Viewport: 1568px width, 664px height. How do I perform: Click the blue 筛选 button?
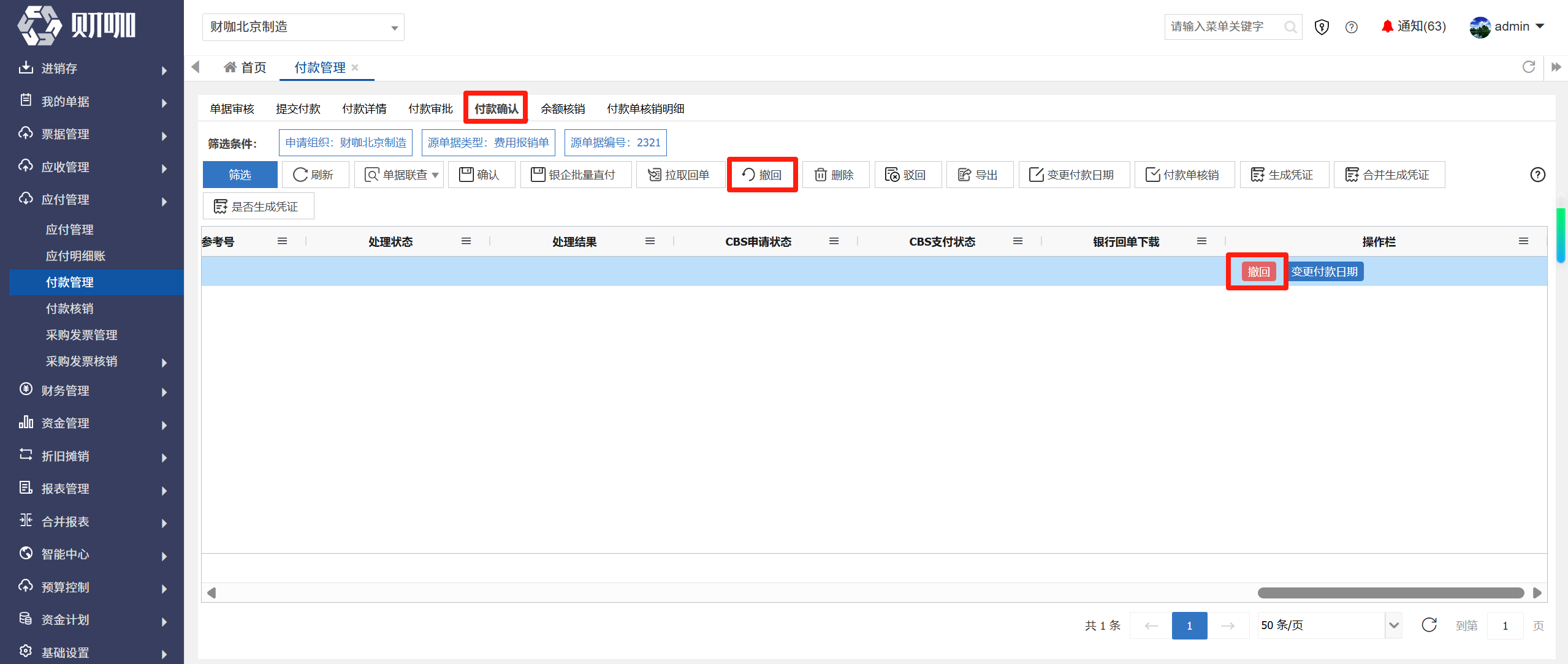[240, 175]
